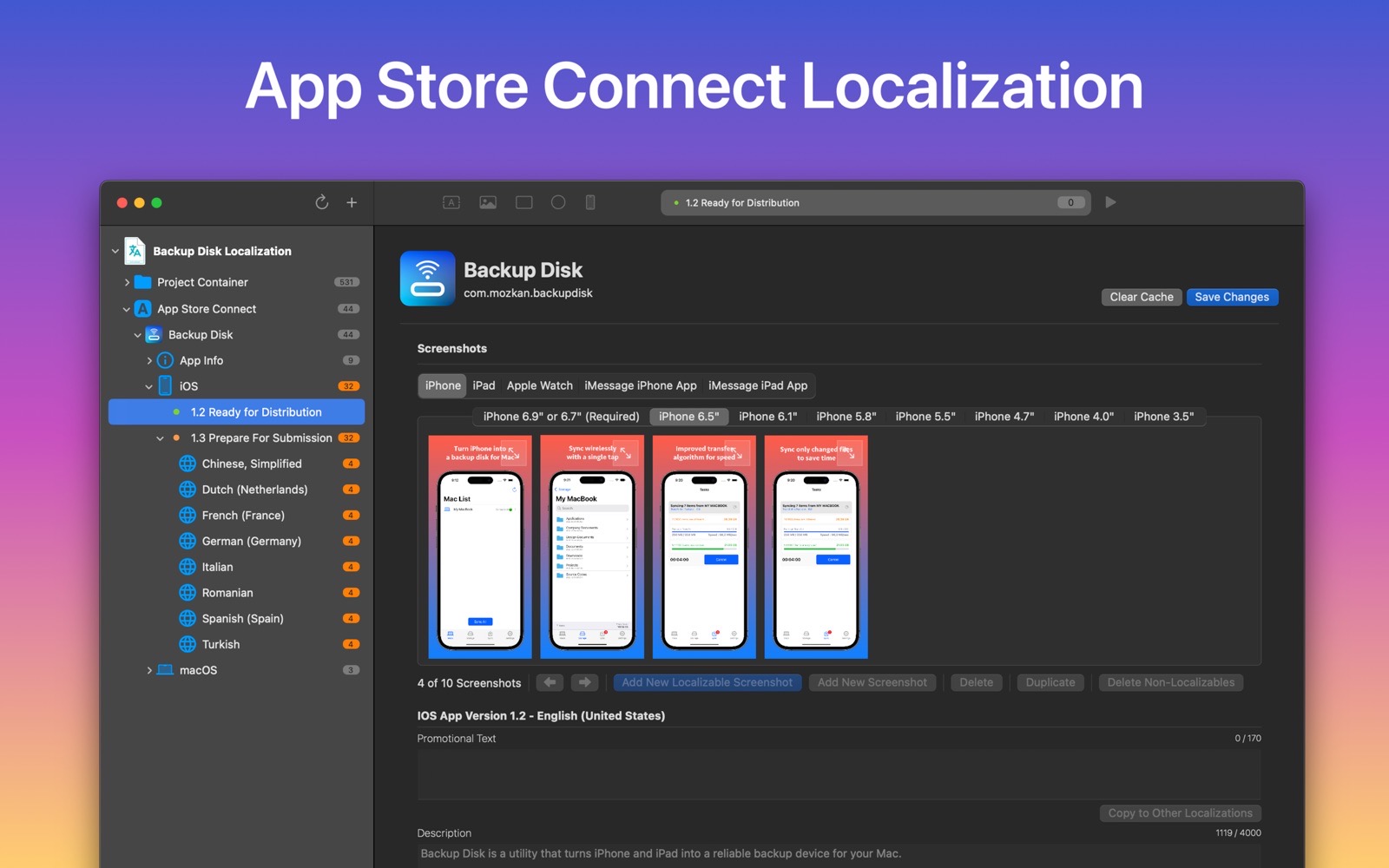Open the Improved transfer algorithm screenshot
The width and height of the screenshot is (1389, 868).
click(x=704, y=547)
